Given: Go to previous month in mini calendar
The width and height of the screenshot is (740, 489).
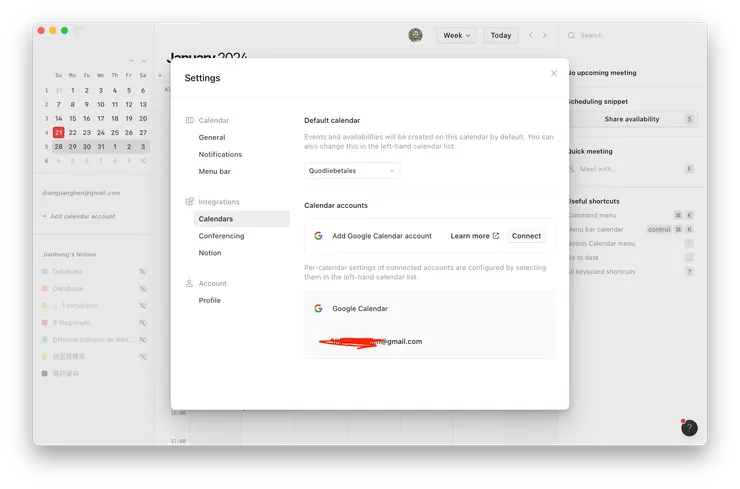Looking at the screenshot, I should coord(131,61).
